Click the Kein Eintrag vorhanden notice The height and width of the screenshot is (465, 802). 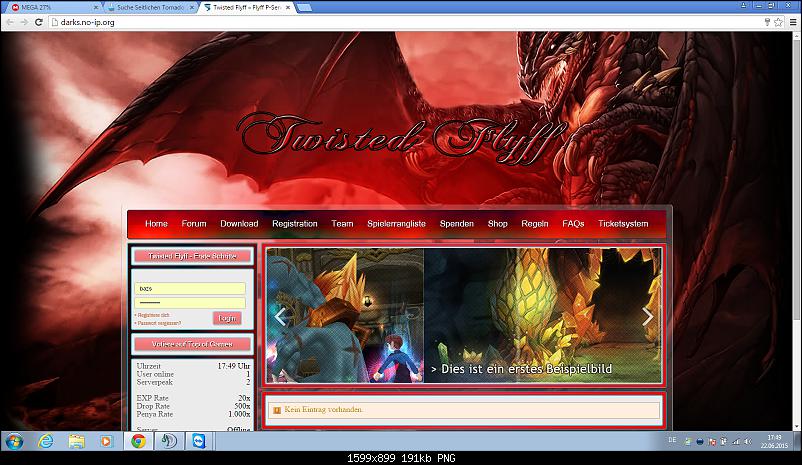463,410
